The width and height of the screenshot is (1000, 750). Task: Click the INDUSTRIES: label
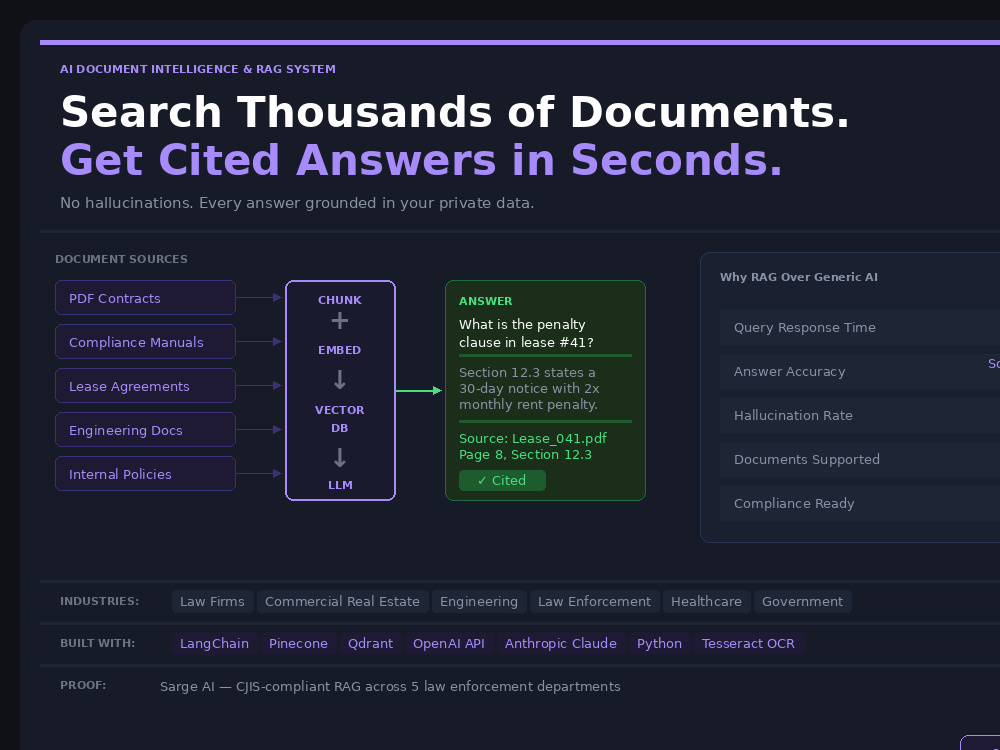[x=99, y=601]
